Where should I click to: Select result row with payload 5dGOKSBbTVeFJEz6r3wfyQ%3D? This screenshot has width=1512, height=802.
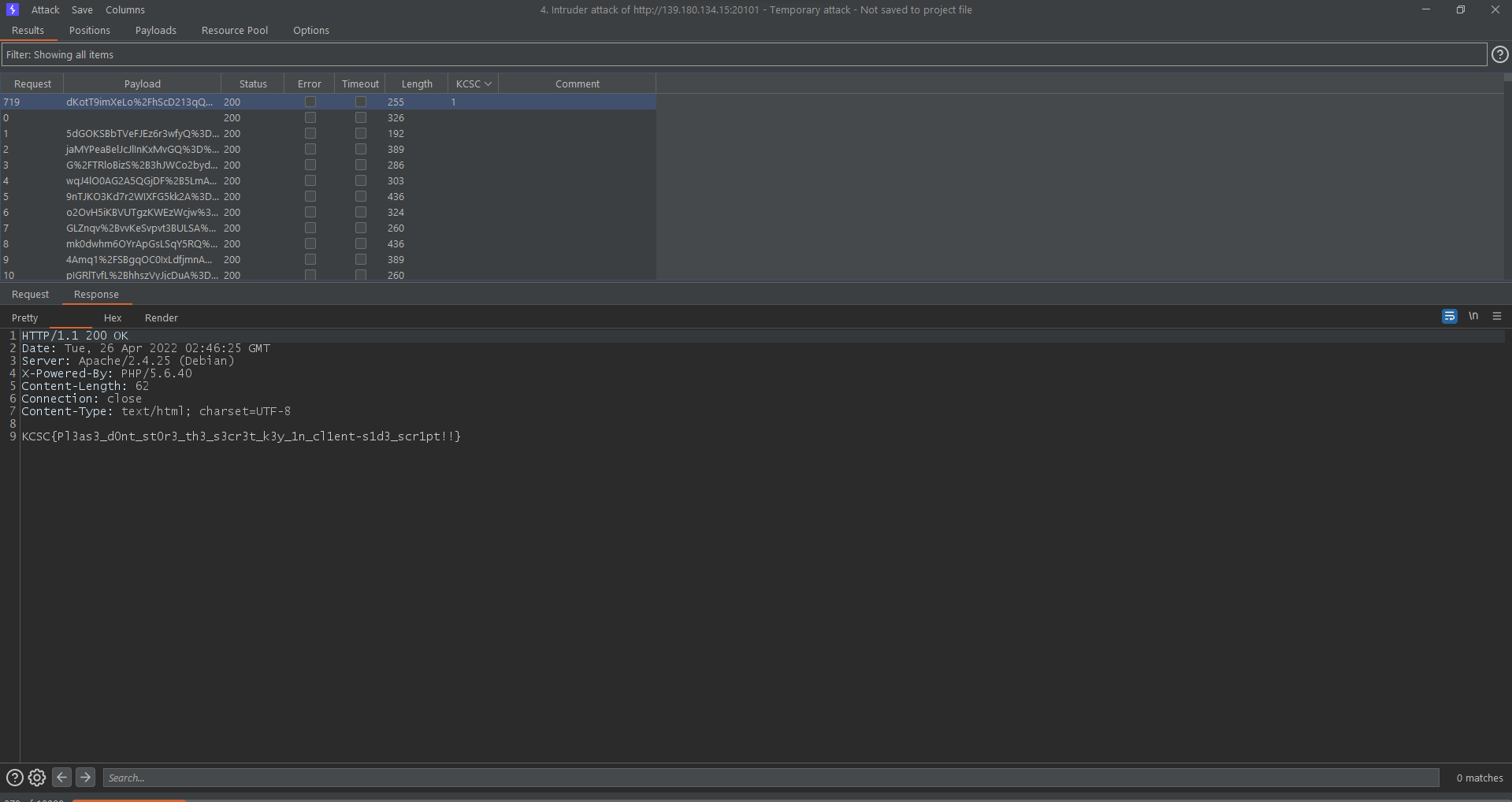(328, 133)
